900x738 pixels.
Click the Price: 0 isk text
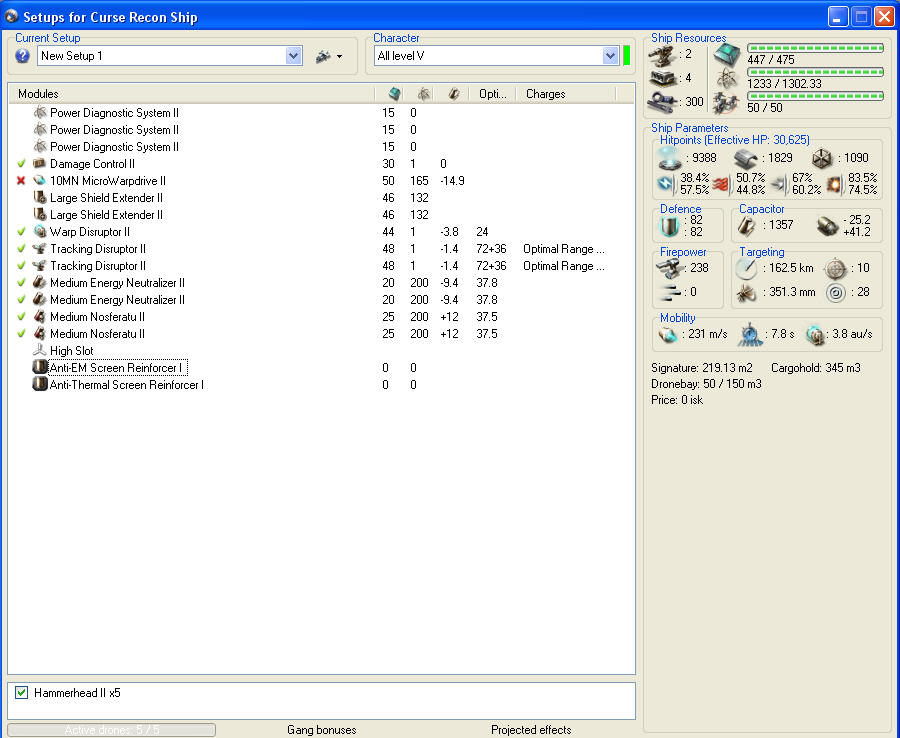click(677, 400)
